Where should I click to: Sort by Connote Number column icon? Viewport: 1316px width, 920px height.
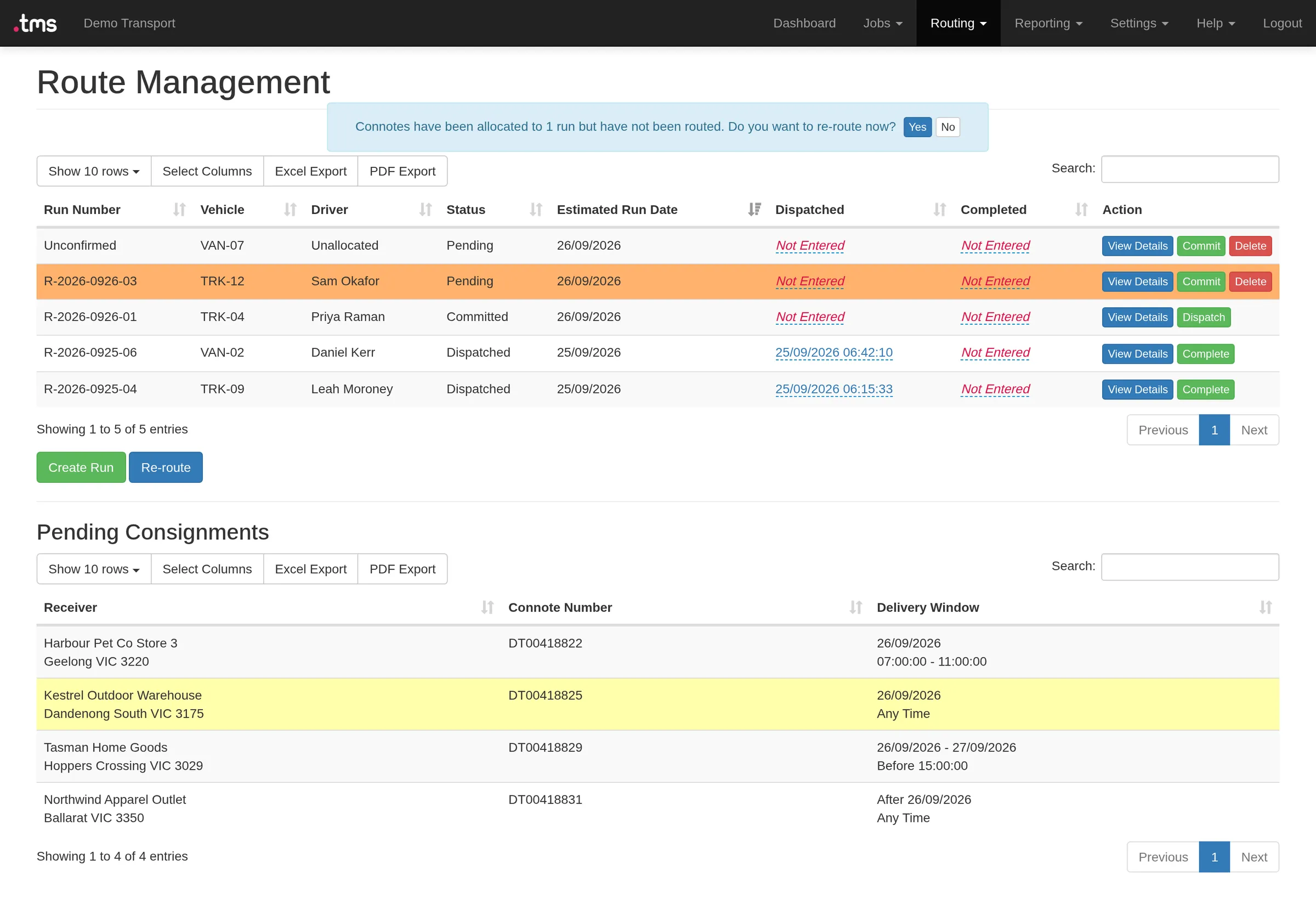click(x=856, y=607)
